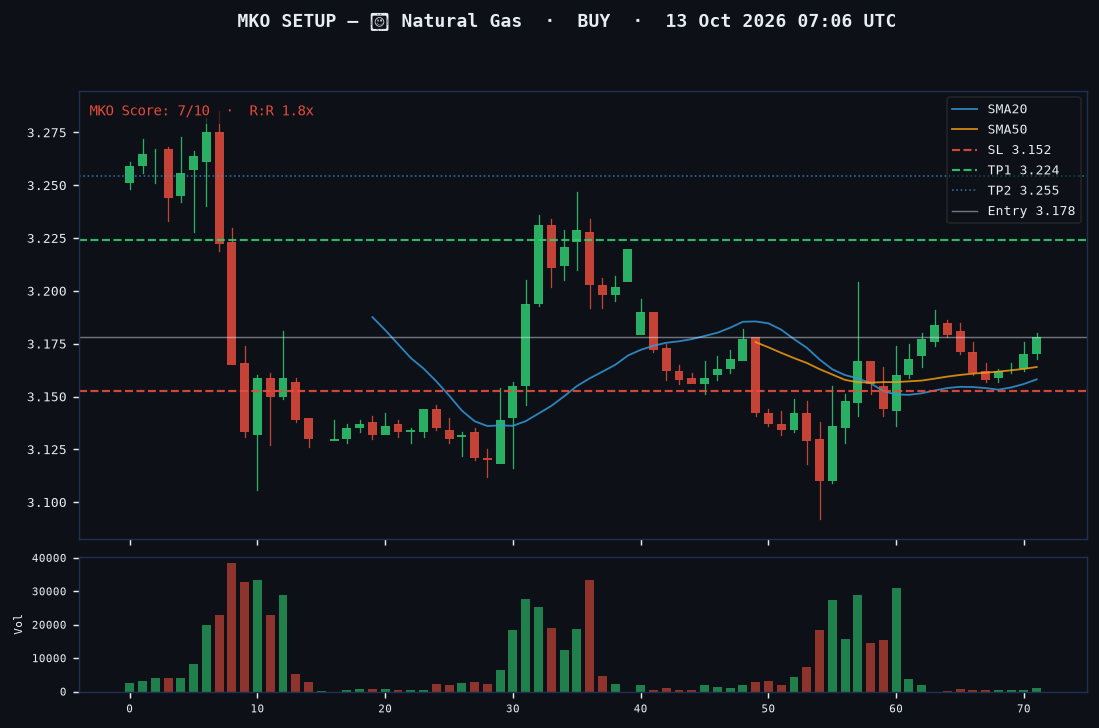Click the 20 label on the x-axis
The height and width of the screenshot is (728, 1099).
pyautogui.click(x=385, y=708)
